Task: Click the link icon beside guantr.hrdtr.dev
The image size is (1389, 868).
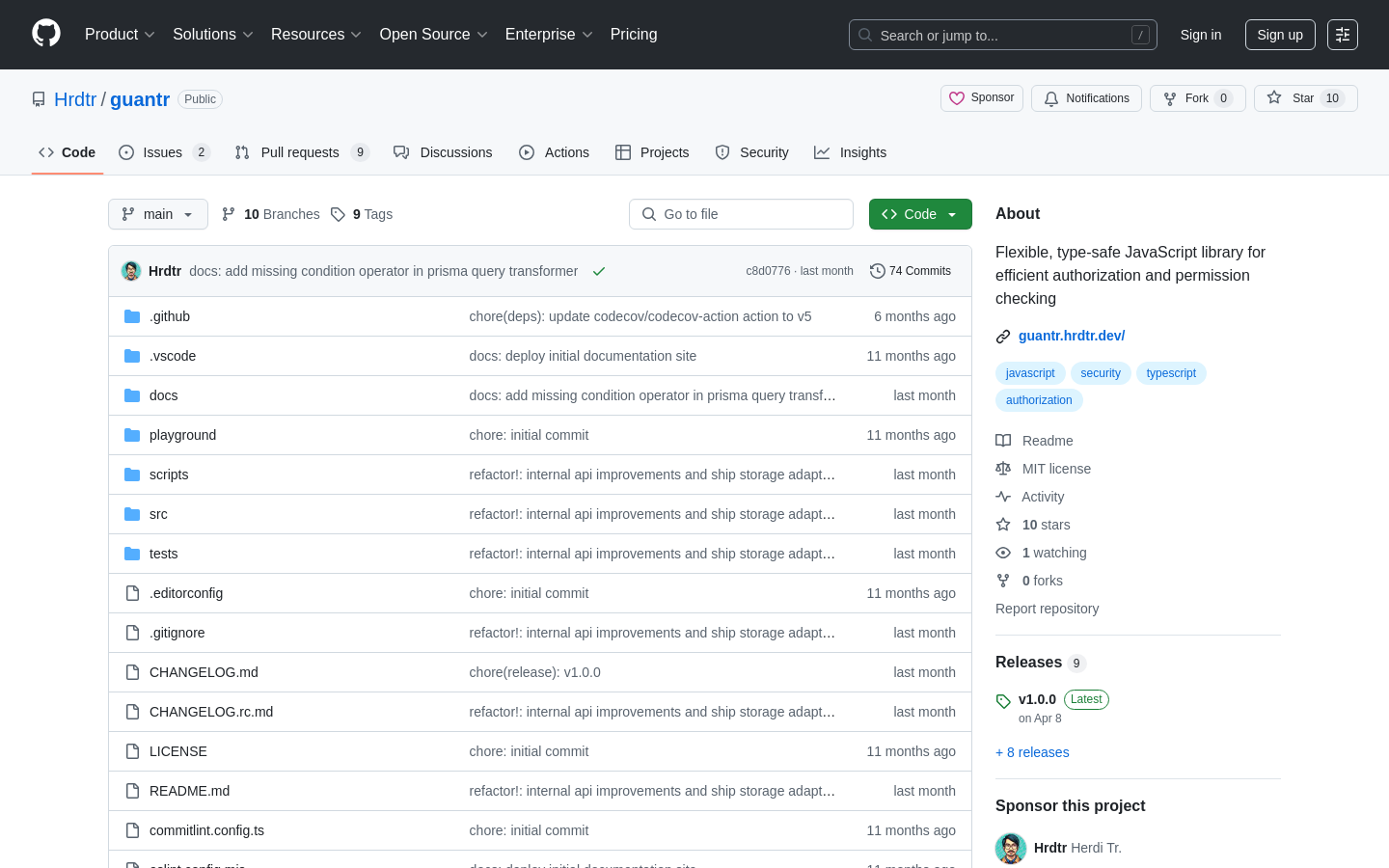Action: (1003, 337)
